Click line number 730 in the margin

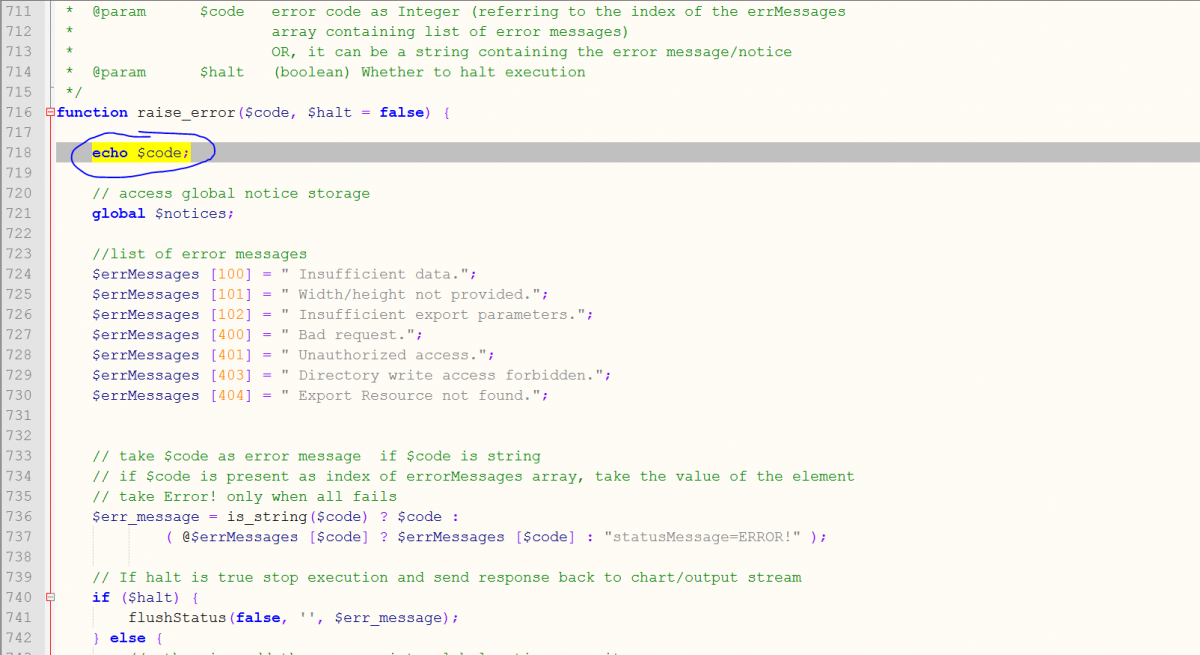tap(19, 396)
